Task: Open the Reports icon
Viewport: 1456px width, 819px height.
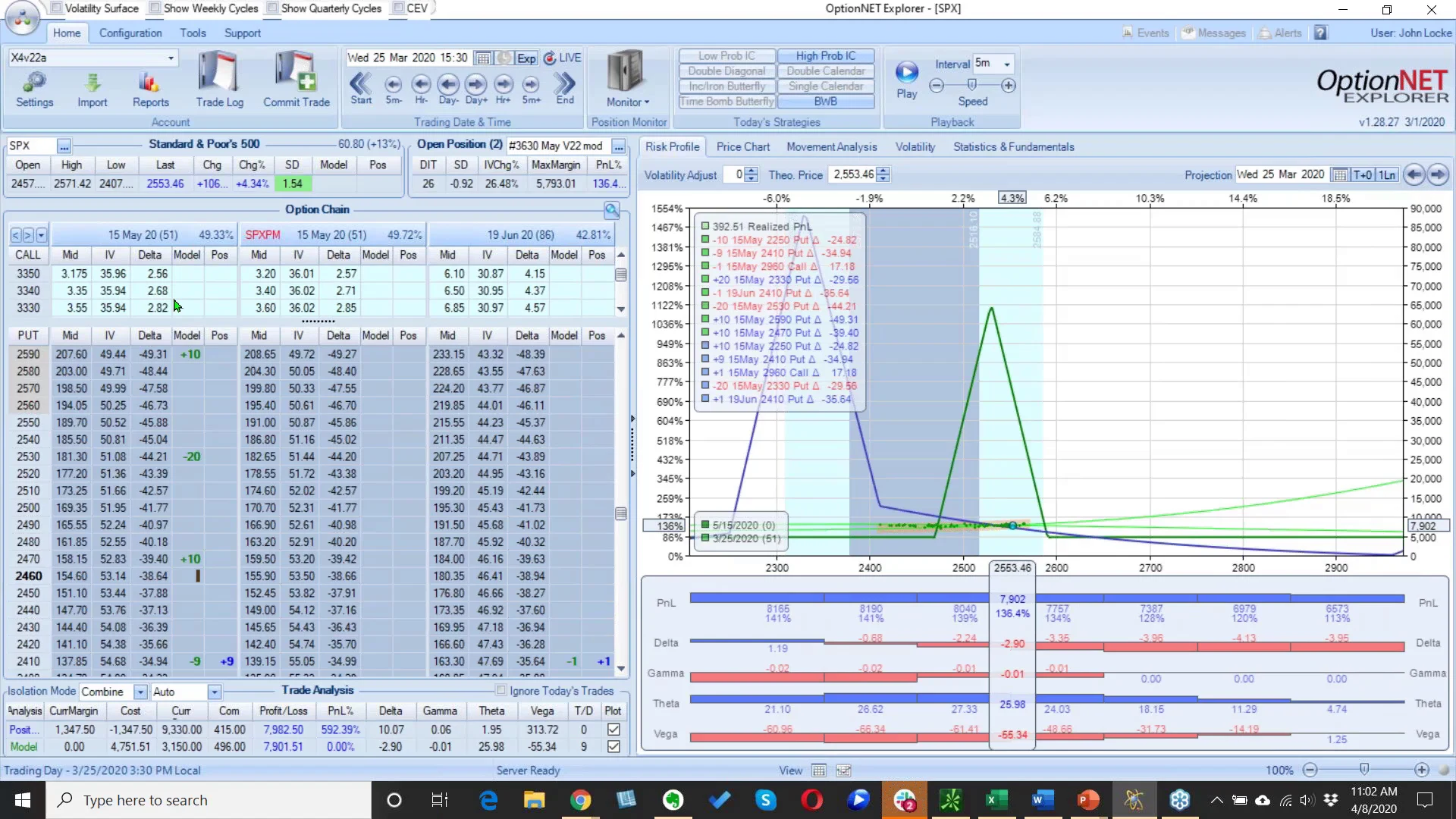Action: coord(150,89)
